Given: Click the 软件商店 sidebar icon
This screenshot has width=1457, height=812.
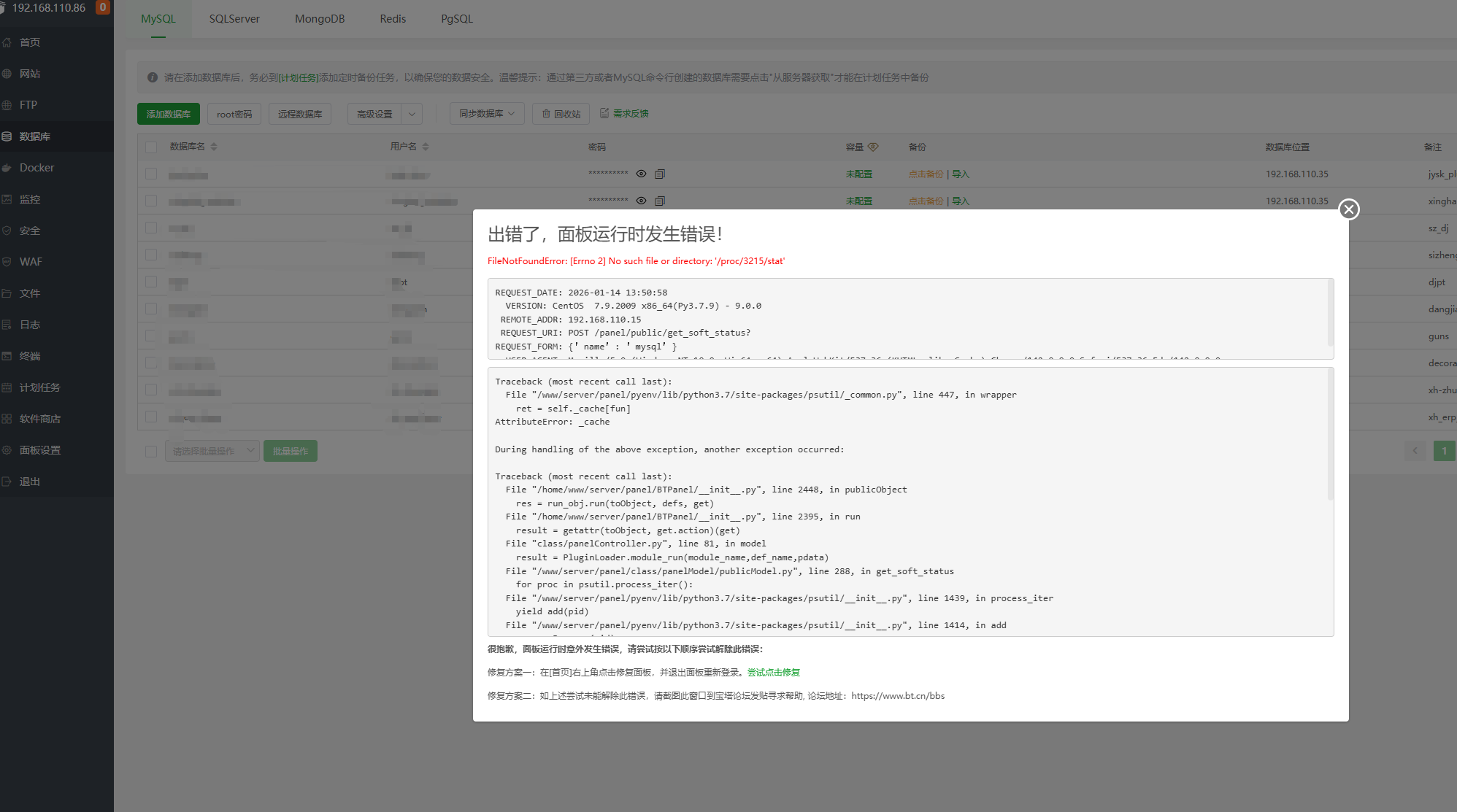Looking at the screenshot, I should [x=7, y=419].
